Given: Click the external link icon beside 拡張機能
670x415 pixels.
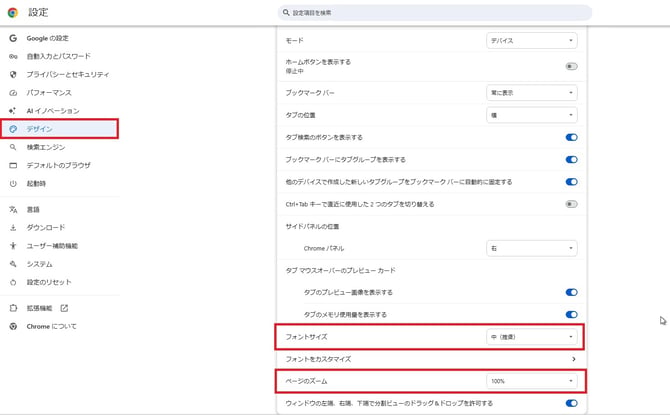Looking at the screenshot, I should pyautogui.click(x=64, y=308).
